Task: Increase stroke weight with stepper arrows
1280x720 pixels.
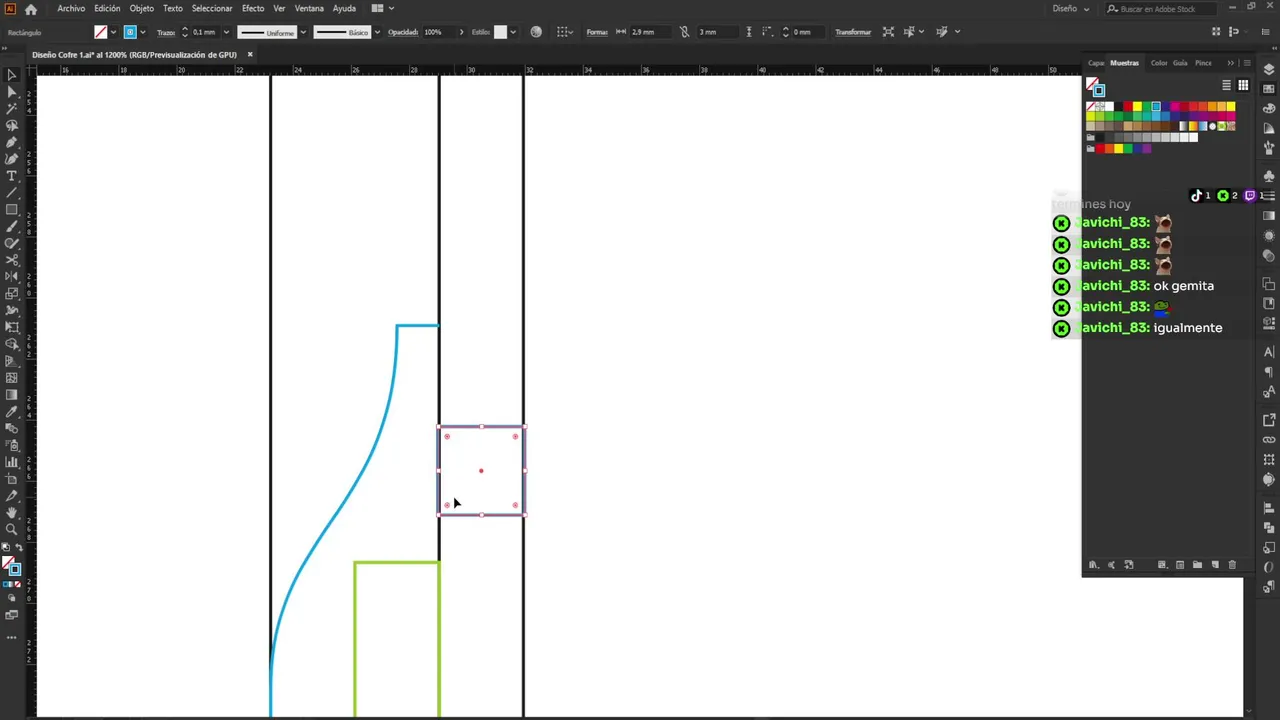Action: 184,29
